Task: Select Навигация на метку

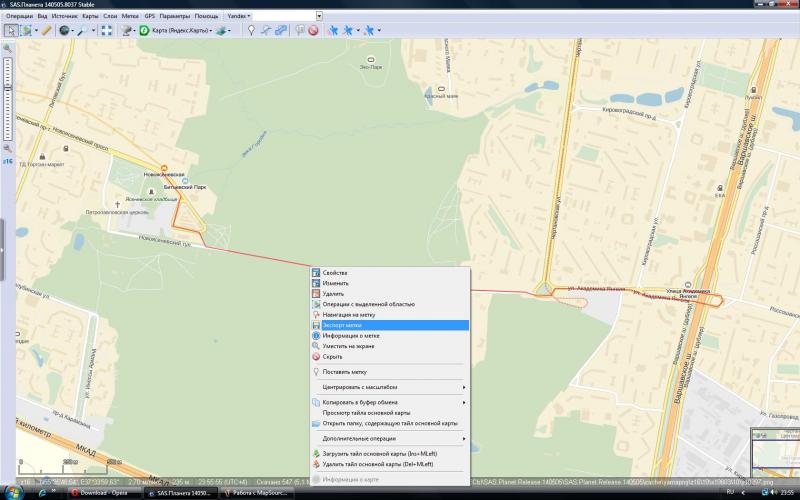Action: pyautogui.click(x=390, y=315)
